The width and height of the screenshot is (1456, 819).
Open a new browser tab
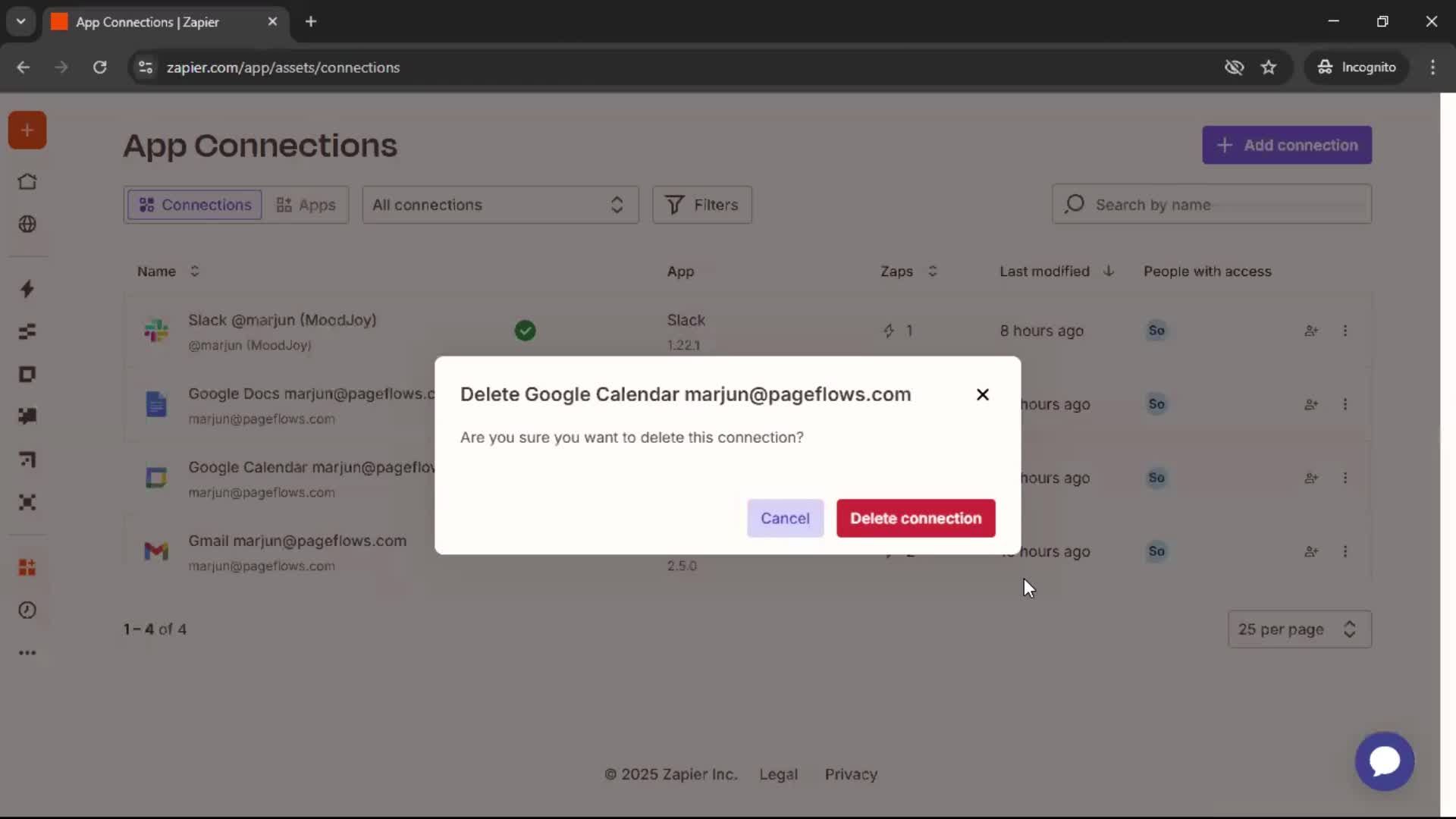pos(311,21)
